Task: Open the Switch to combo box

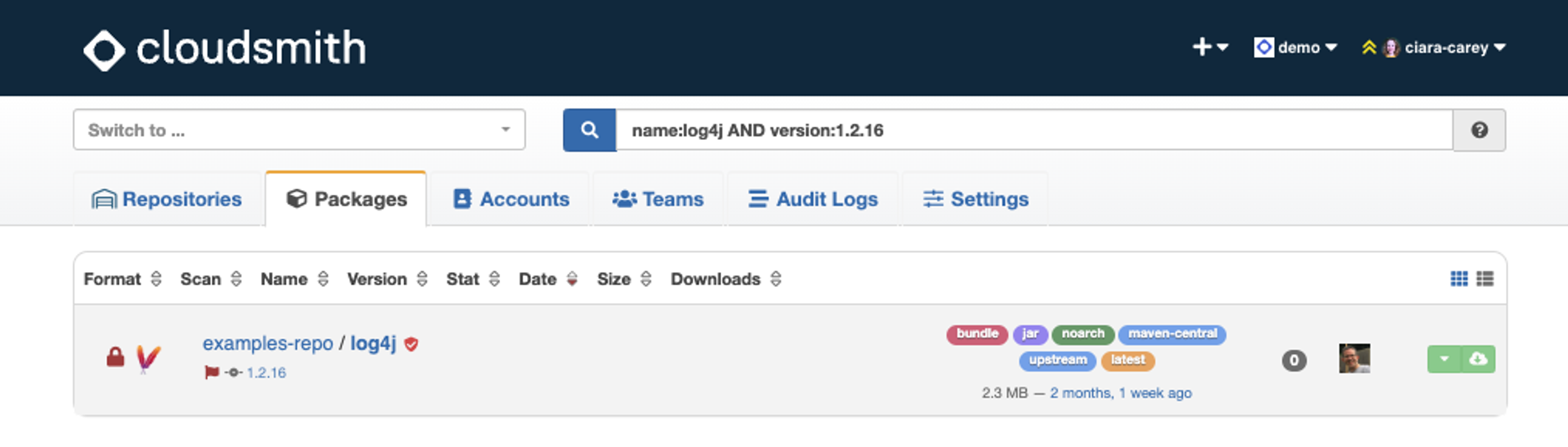Action: (299, 130)
